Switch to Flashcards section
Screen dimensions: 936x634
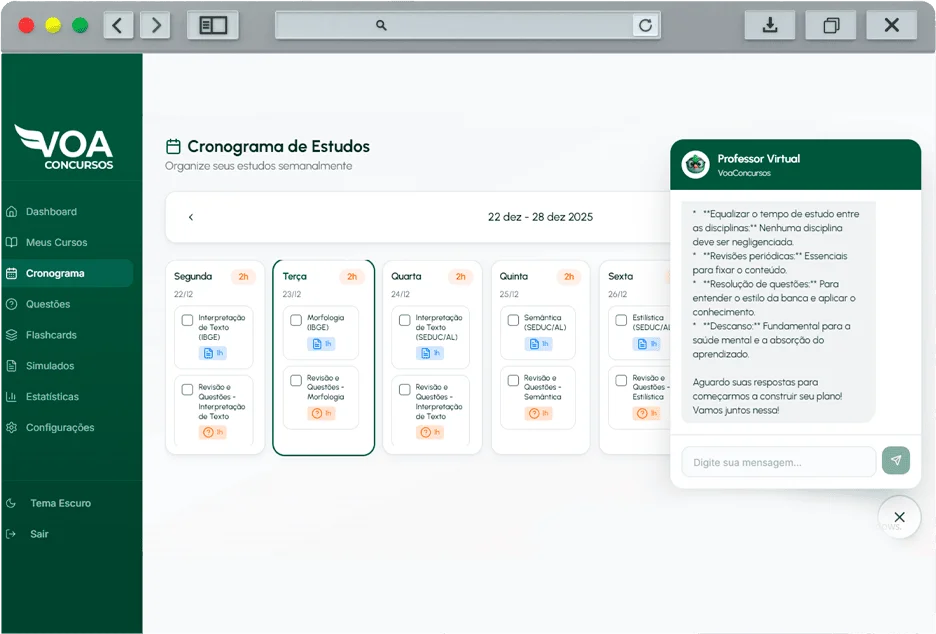(51, 335)
